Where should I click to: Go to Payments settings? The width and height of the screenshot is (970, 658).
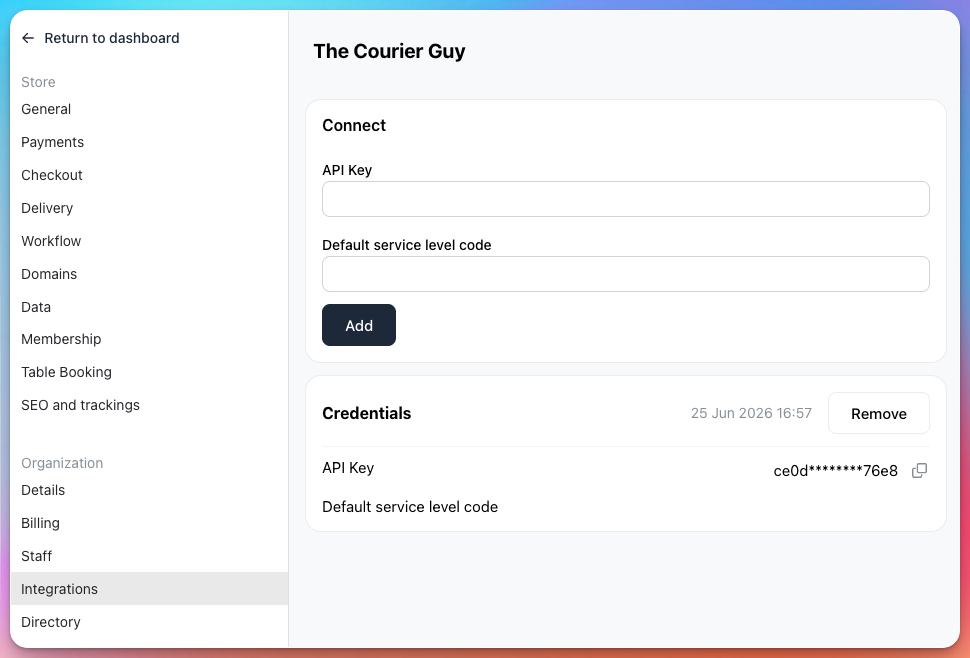coord(52,142)
